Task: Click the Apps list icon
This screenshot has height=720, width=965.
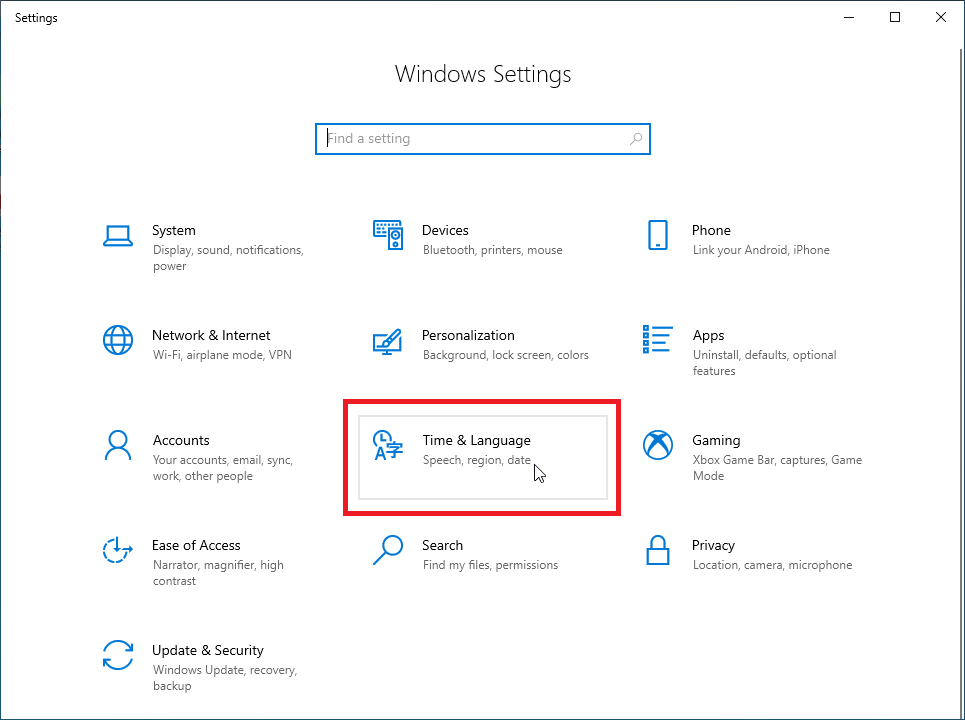Action: (x=658, y=339)
